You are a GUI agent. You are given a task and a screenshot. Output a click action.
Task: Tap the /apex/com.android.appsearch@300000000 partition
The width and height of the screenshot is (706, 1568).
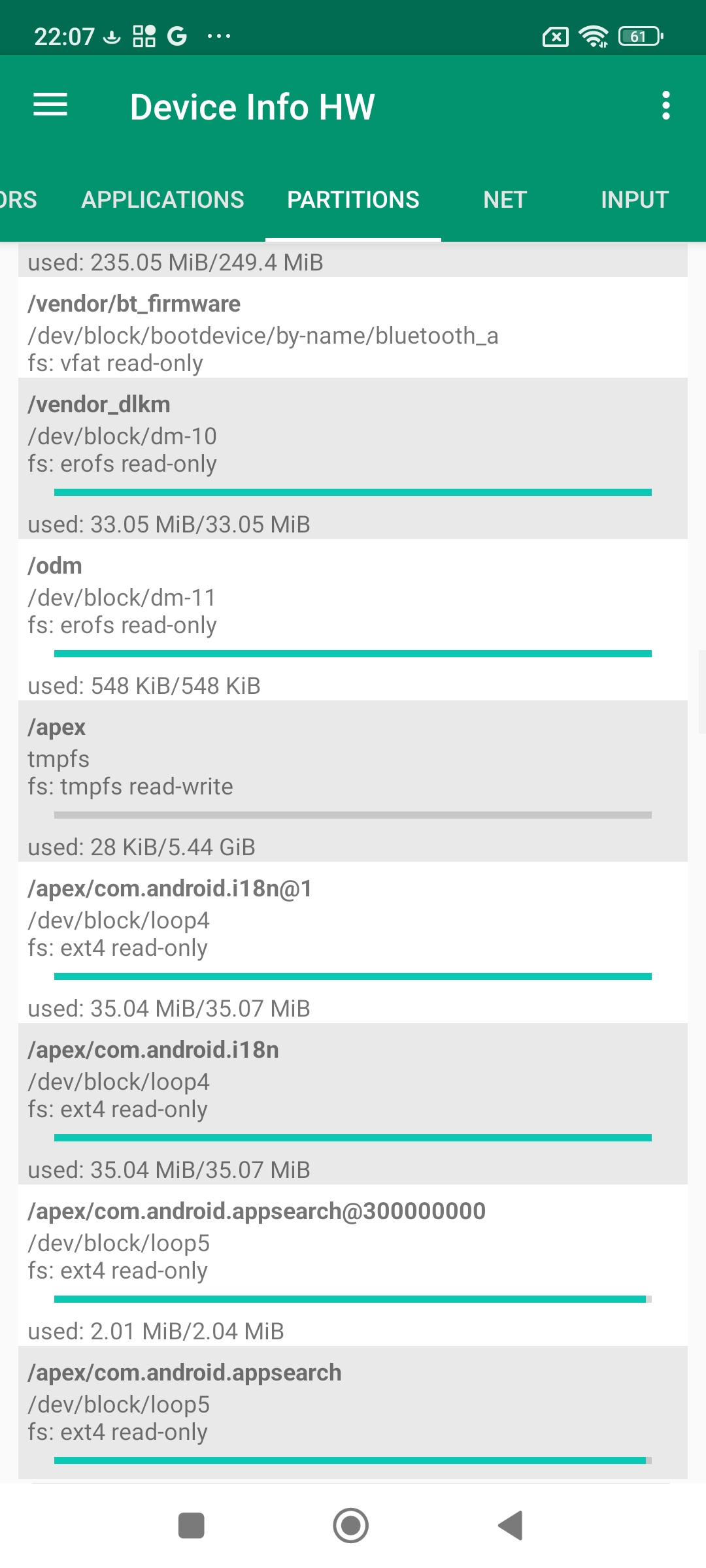click(x=353, y=1243)
